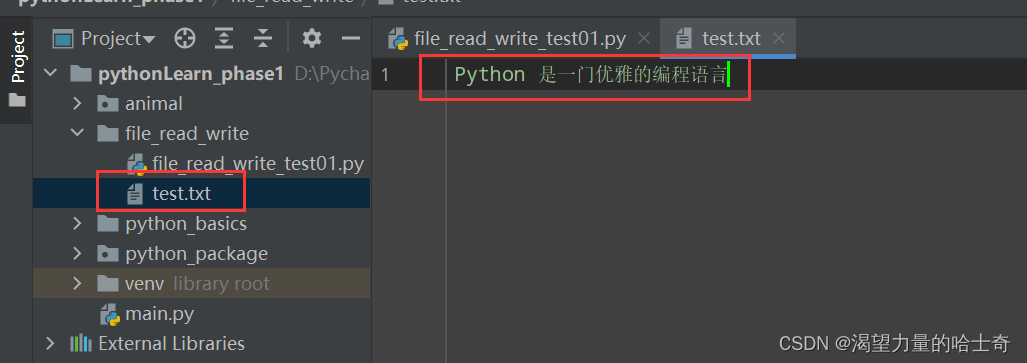Select main.py in project tree
The width and height of the screenshot is (1027, 363).
pyautogui.click(x=159, y=314)
